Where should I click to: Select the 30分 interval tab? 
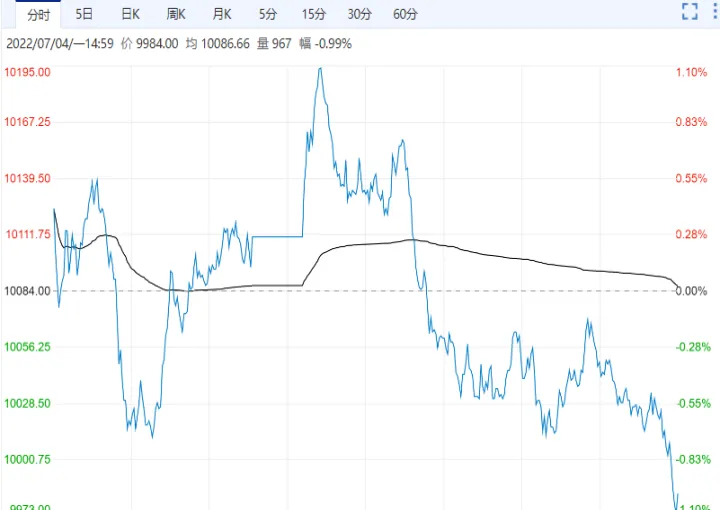pos(360,14)
